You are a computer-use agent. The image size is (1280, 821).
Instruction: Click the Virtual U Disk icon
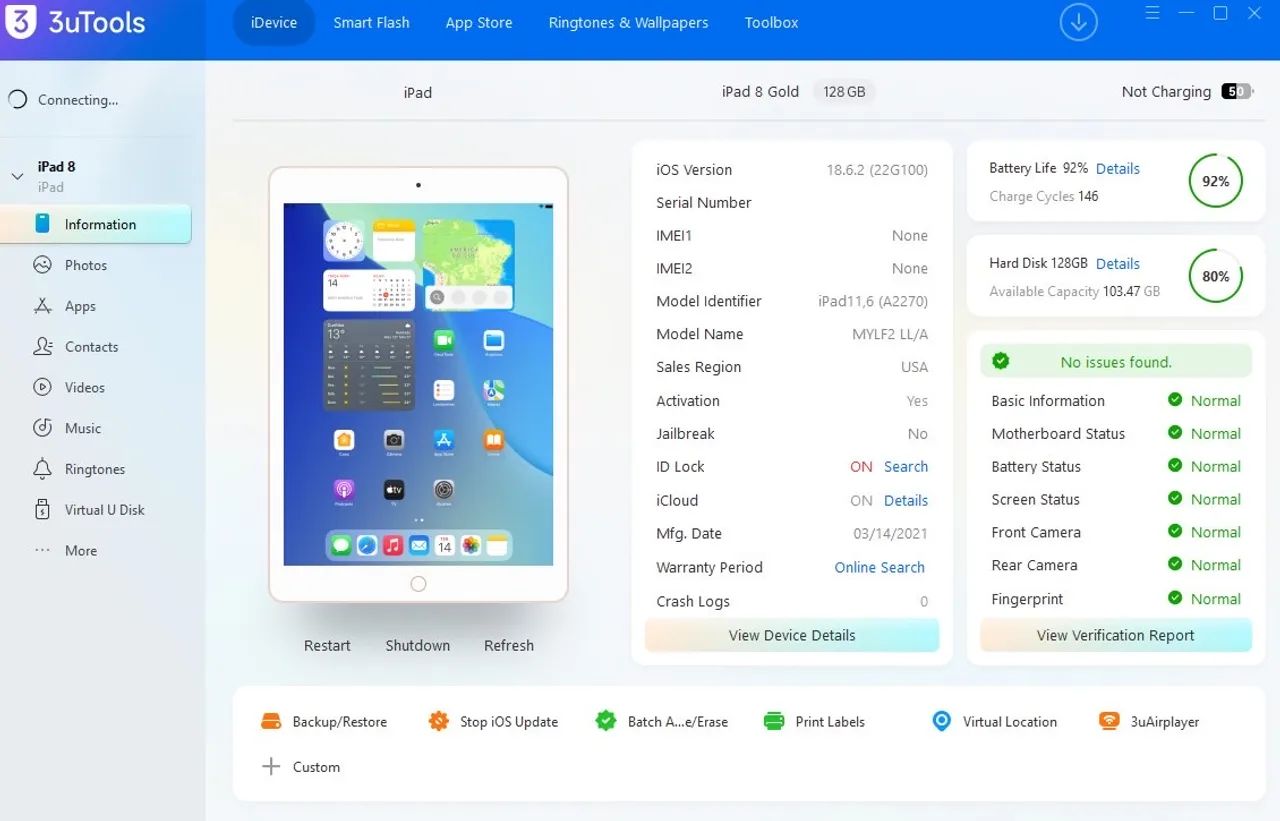[x=42, y=510]
